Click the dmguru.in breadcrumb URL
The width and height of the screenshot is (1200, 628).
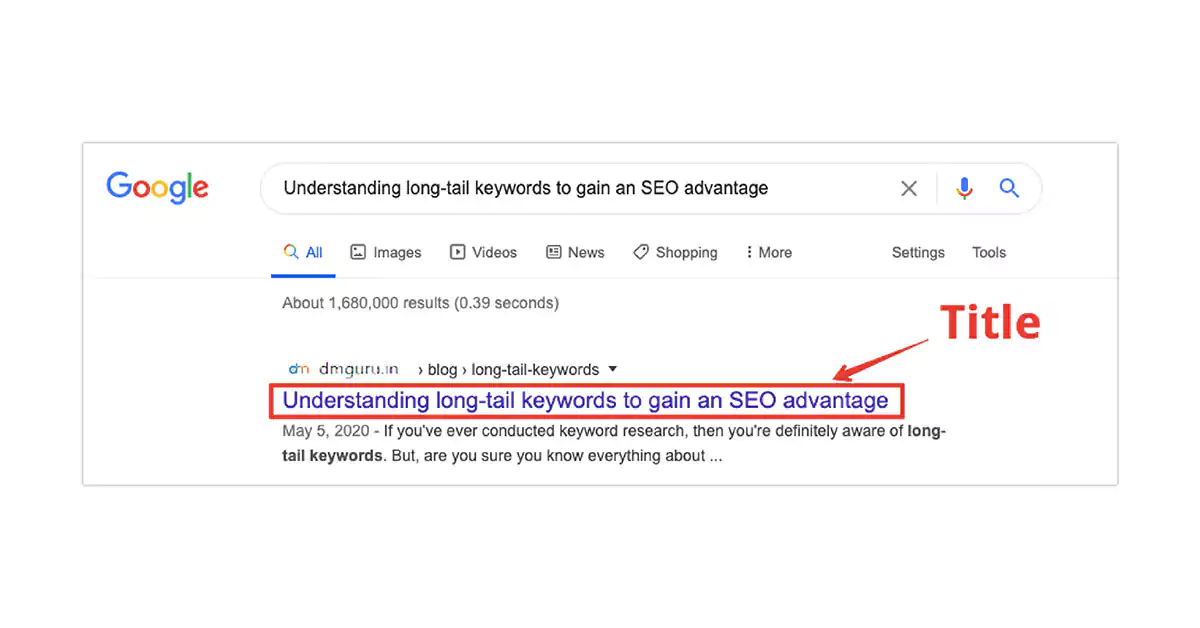pyautogui.click(x=358, y=369)
